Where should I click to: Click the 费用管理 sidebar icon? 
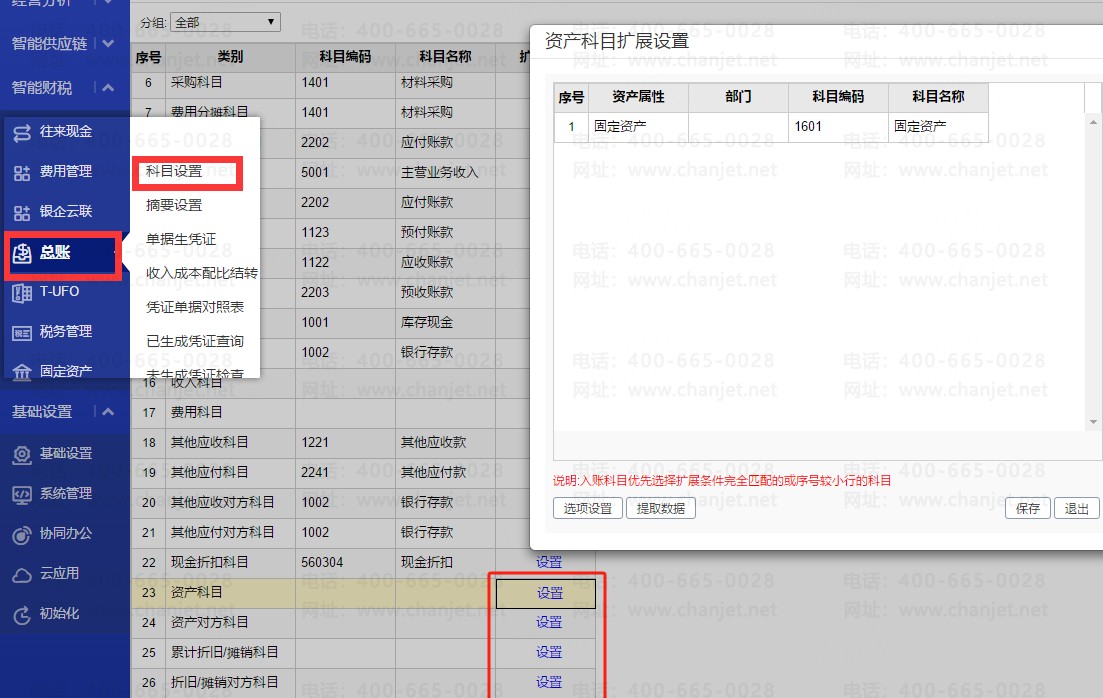pyautogui.click(x=22, y=172)
